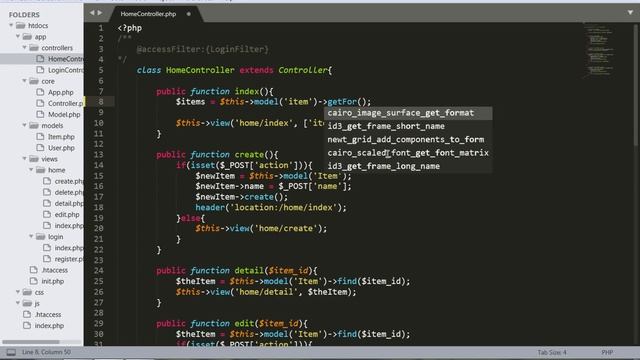Viewport: 640px width, 360px height.
Task: Open Controller.php under core folder
Action: (65, 103)
